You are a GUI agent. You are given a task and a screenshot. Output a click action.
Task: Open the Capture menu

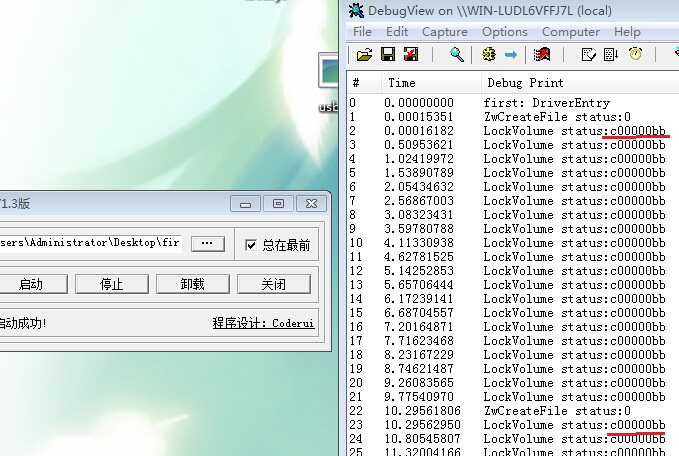pos(445,32)
